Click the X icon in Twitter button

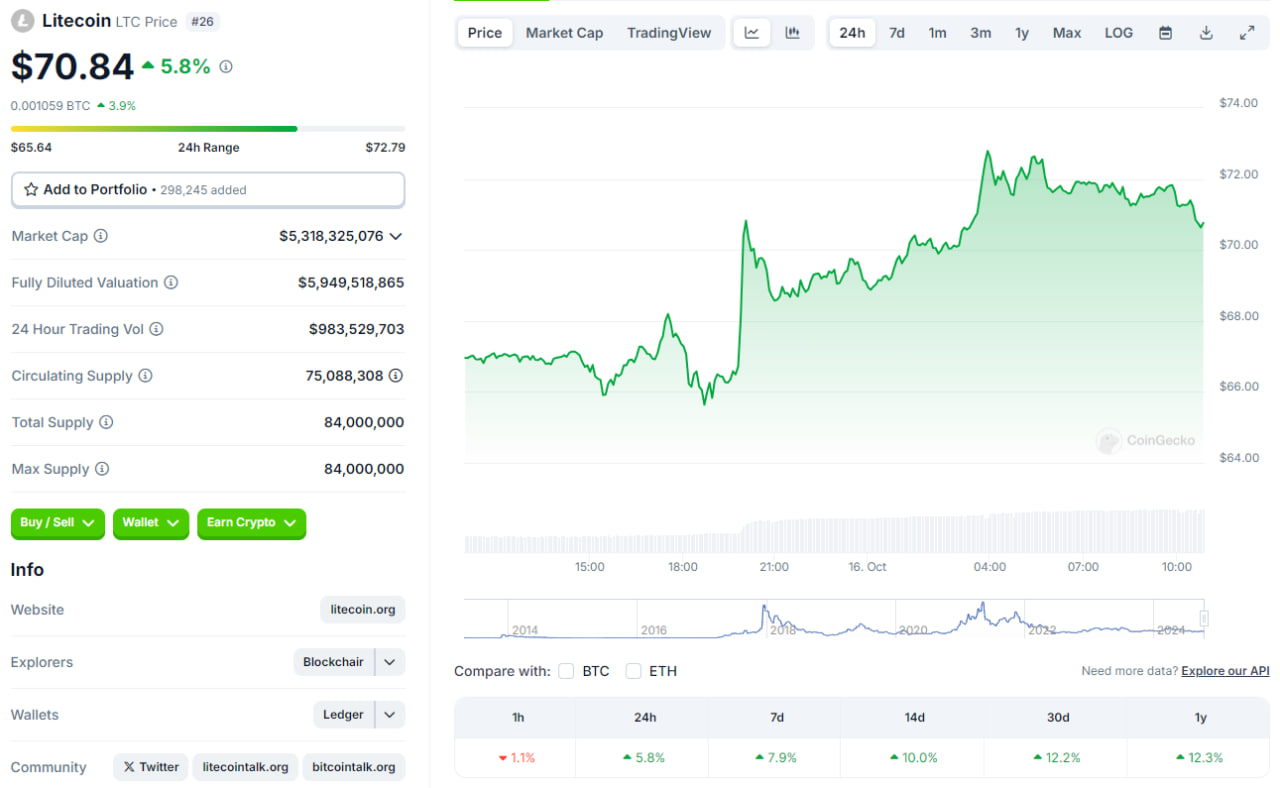(129, 767)
